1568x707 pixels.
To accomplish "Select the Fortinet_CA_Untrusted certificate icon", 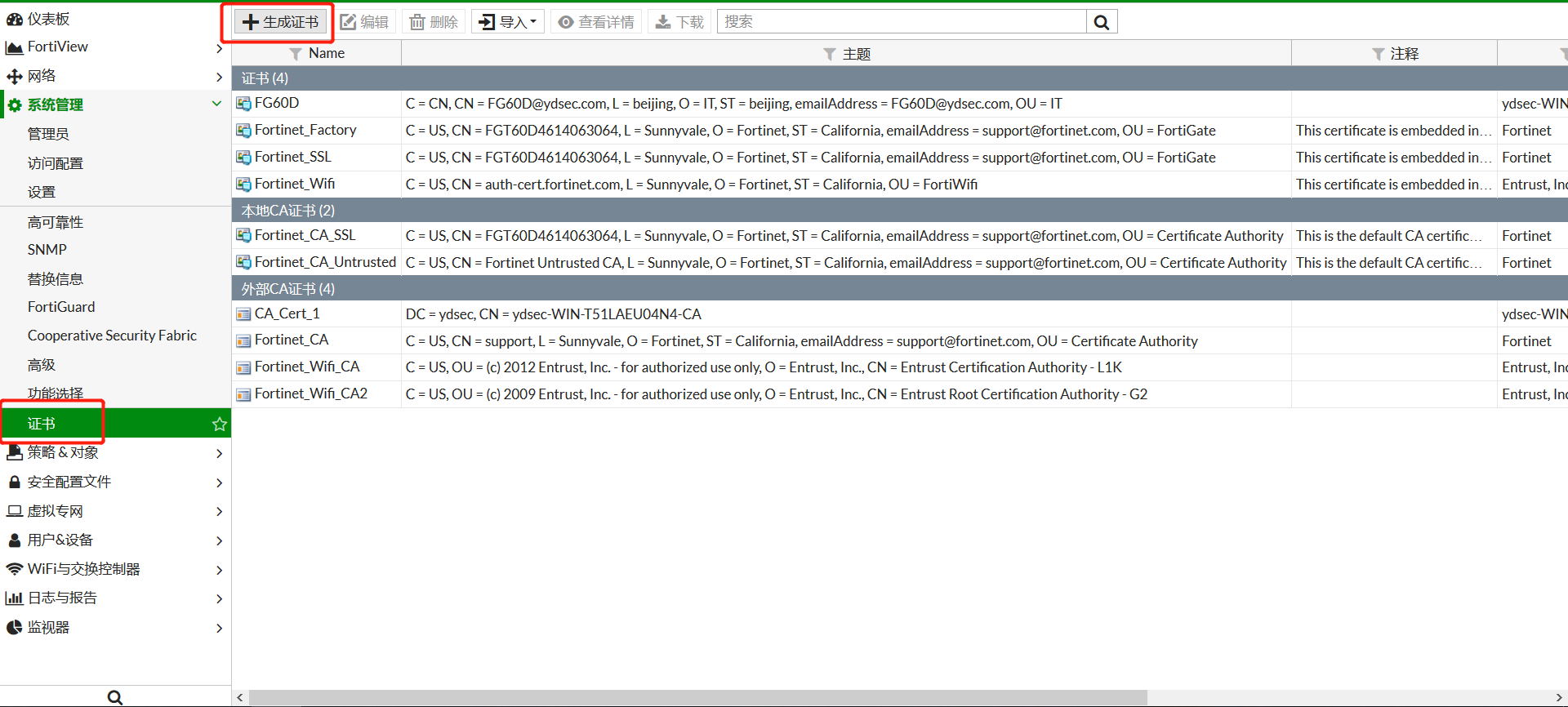I will (x=243, y=263).
